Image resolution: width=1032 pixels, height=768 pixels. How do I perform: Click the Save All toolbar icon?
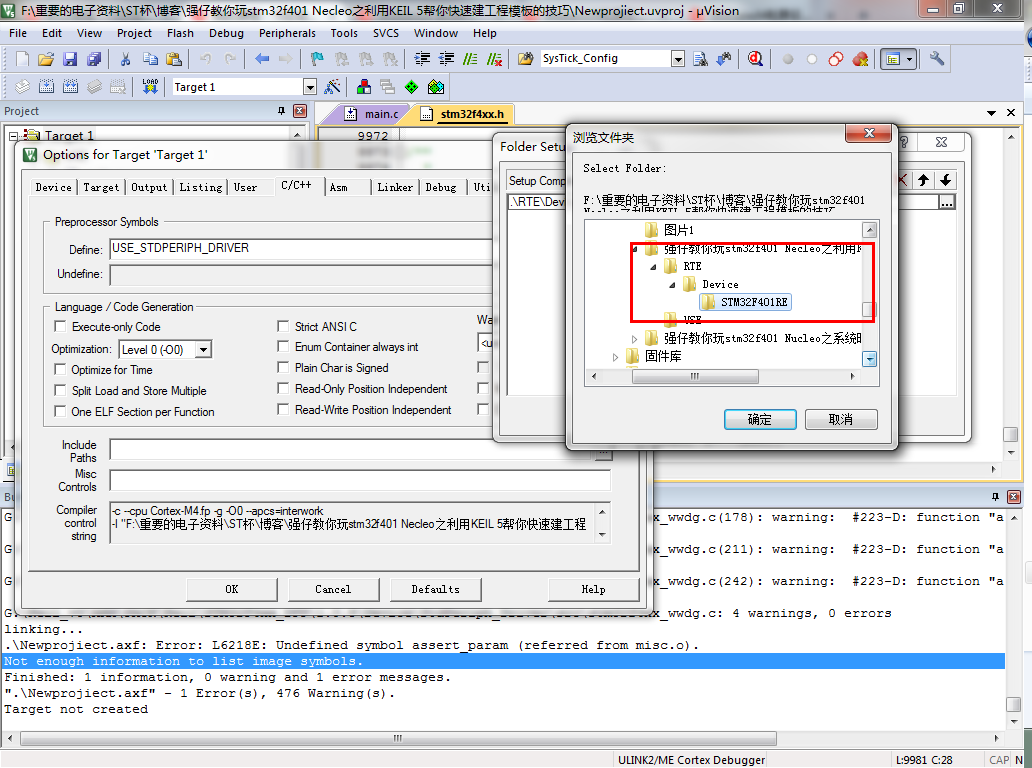tap(94, 59)
